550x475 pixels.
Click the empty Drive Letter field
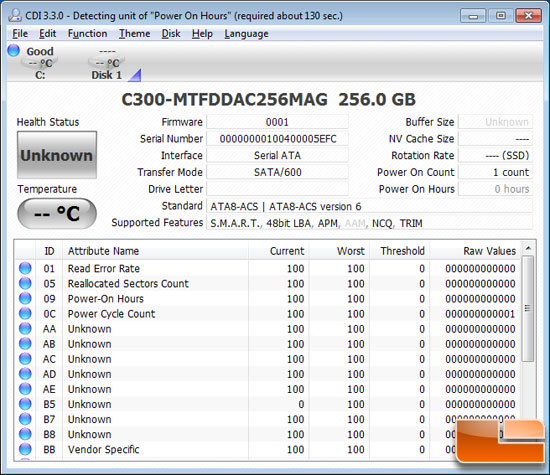277,189
